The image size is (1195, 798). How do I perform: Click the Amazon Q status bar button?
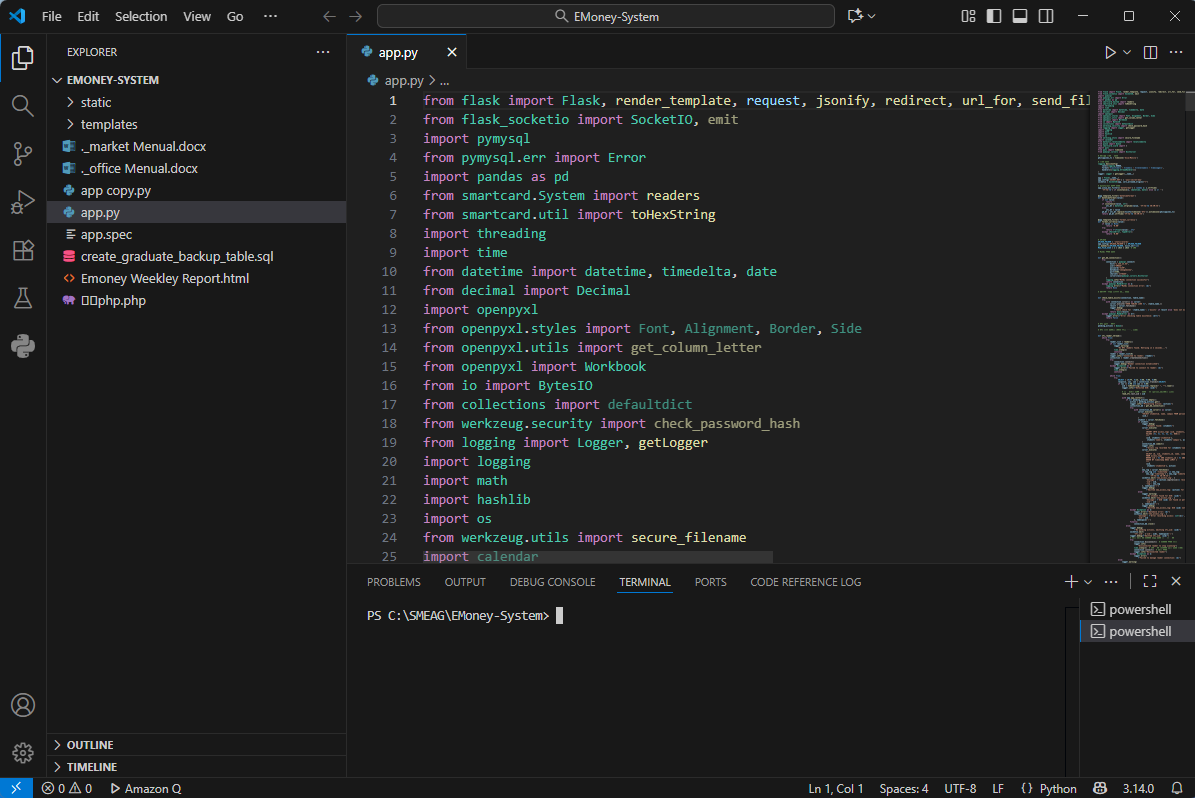[x=146, y=788]
